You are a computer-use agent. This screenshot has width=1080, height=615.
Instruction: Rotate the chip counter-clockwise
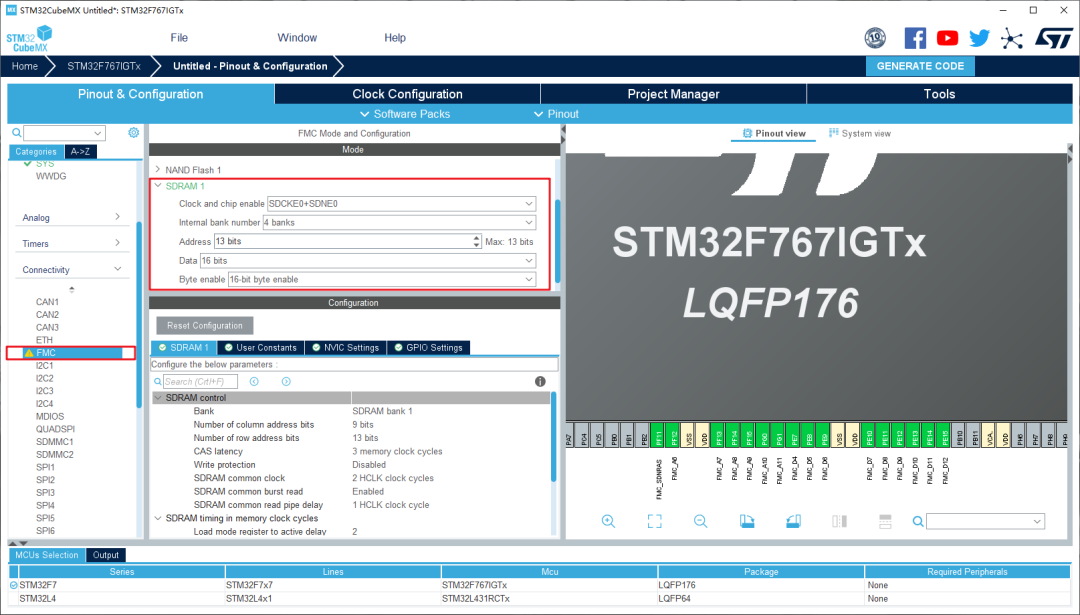793,521
